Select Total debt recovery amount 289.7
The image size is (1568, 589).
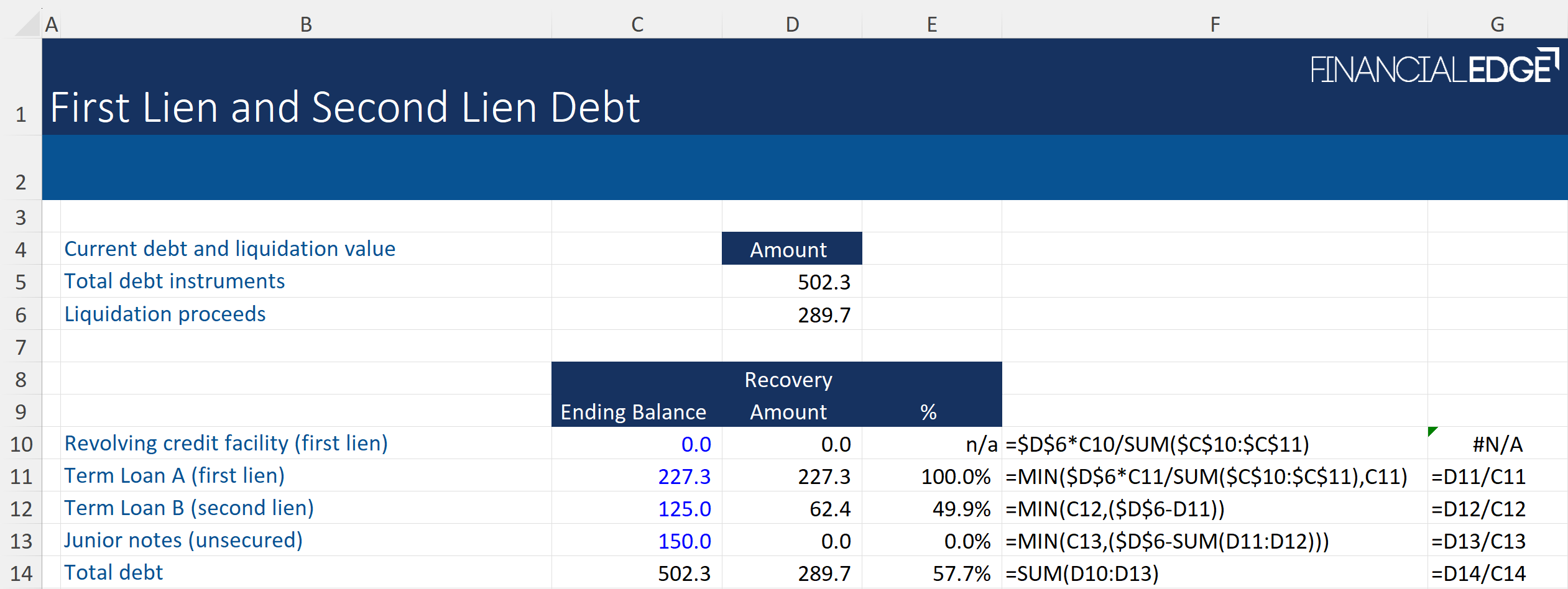pyautogui.click(x=823, y=573)
